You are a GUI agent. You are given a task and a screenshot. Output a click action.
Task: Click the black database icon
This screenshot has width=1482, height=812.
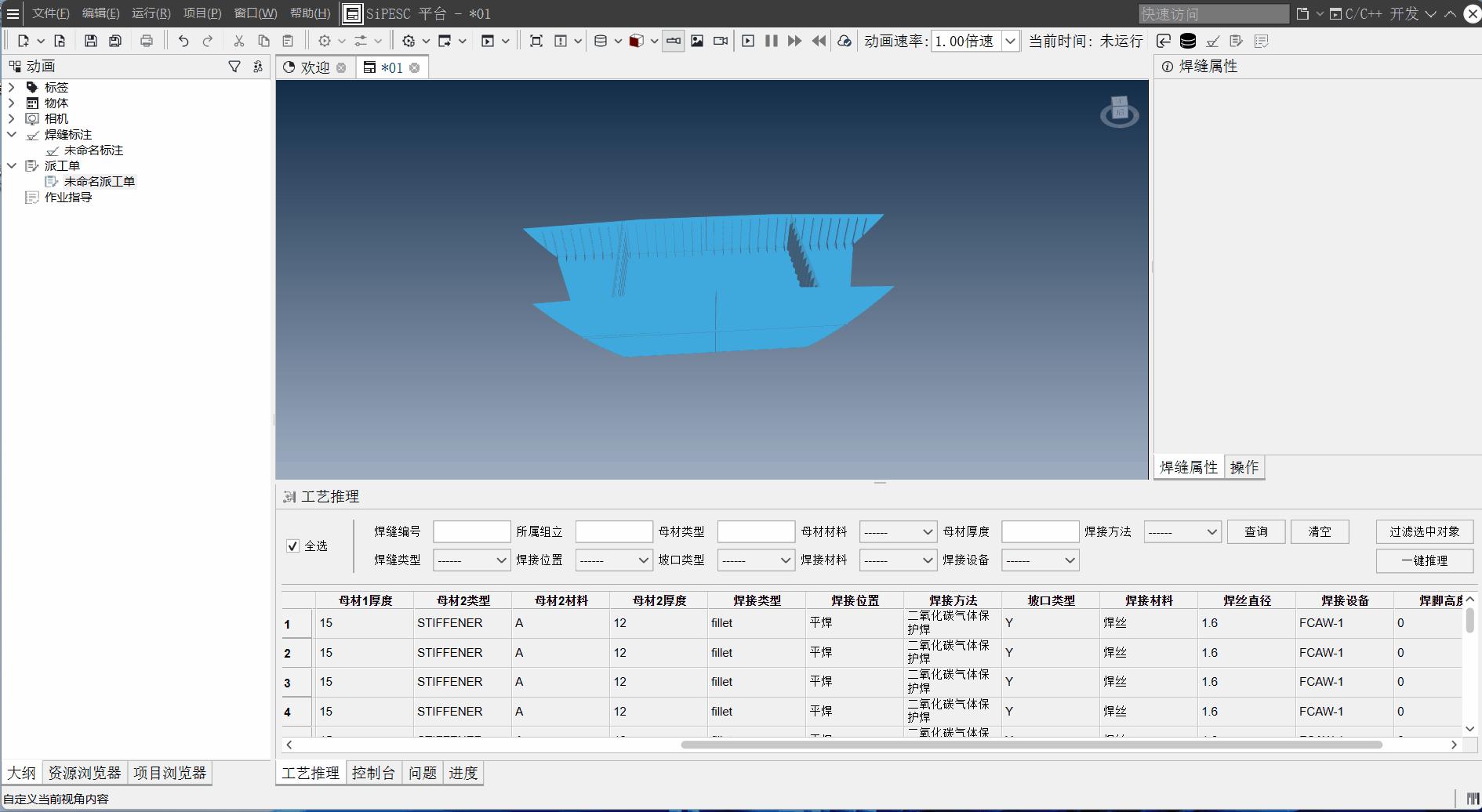(x=1188, y=41)
